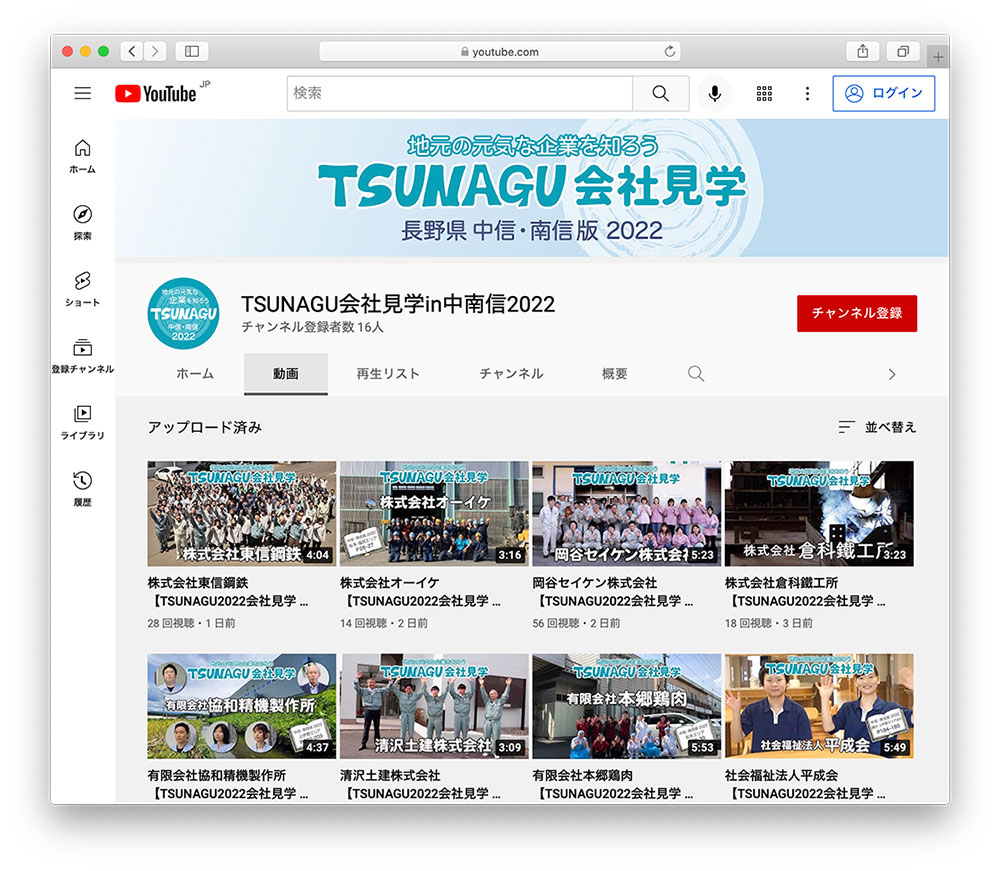Open ライブラリ library in sidebar
The height and width of the screenshot is (871, 1000).
[82, 422]
